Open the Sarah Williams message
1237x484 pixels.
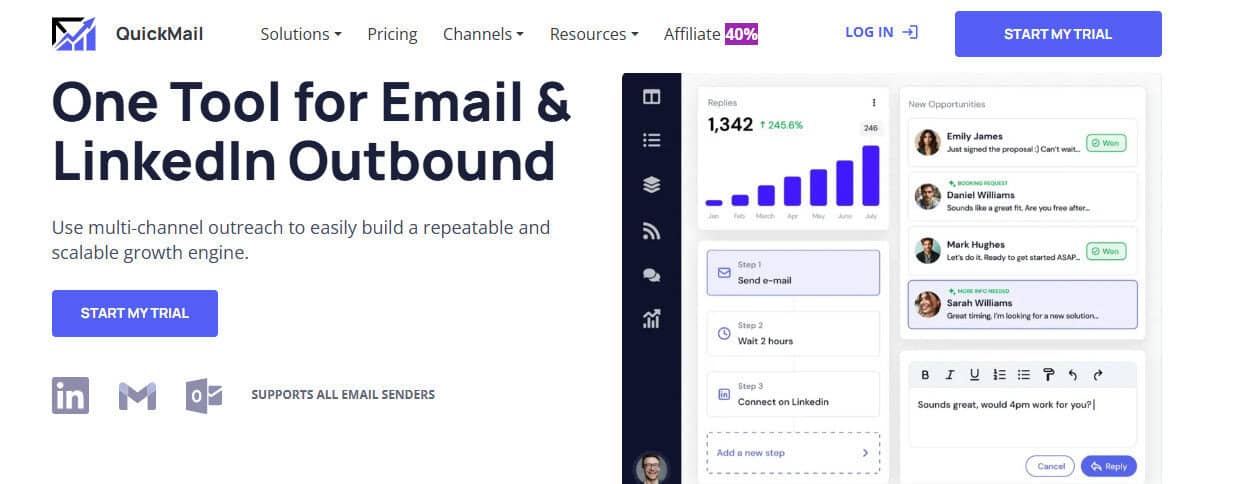click(x=1022, y=304)
